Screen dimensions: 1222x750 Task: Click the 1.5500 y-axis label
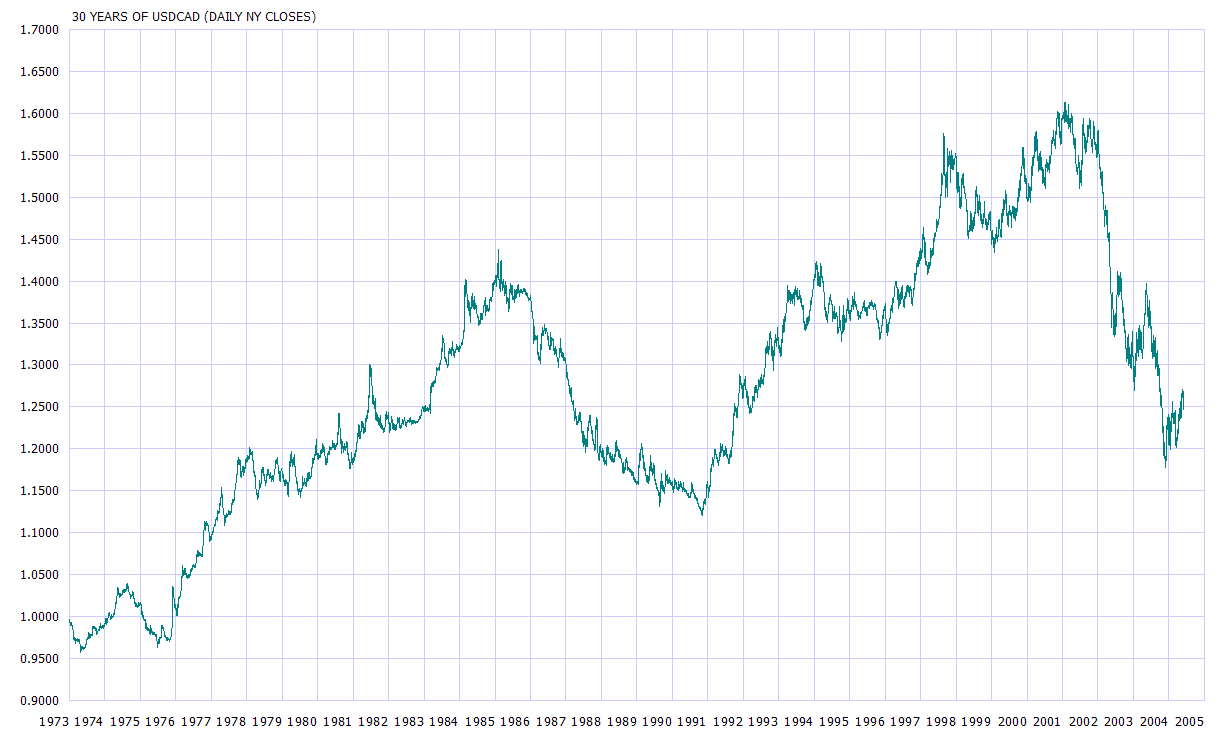(40, 156)
